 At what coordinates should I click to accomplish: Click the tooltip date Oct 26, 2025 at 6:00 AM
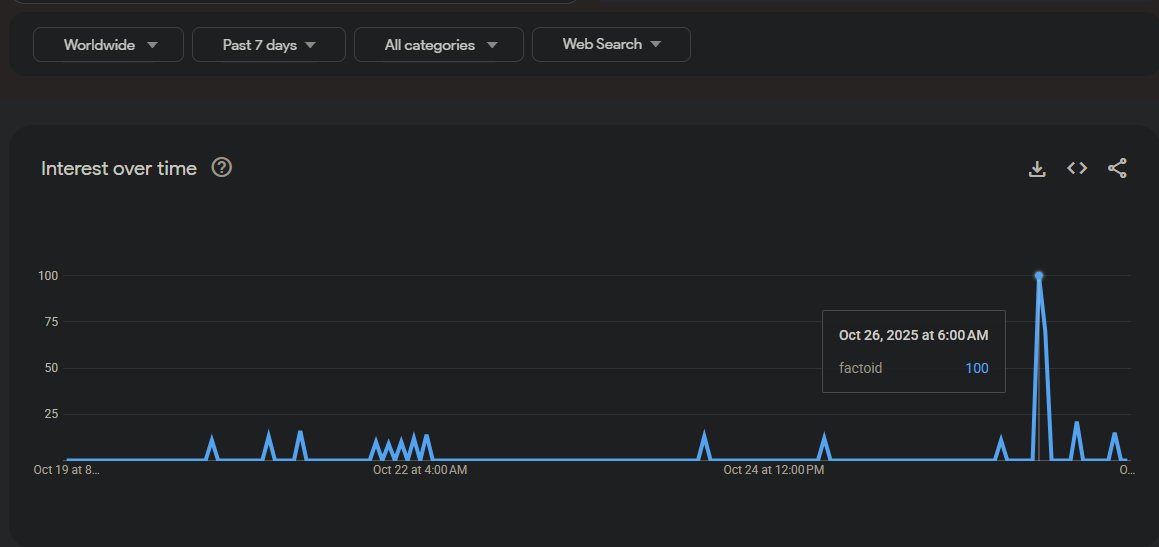(913, 336)
